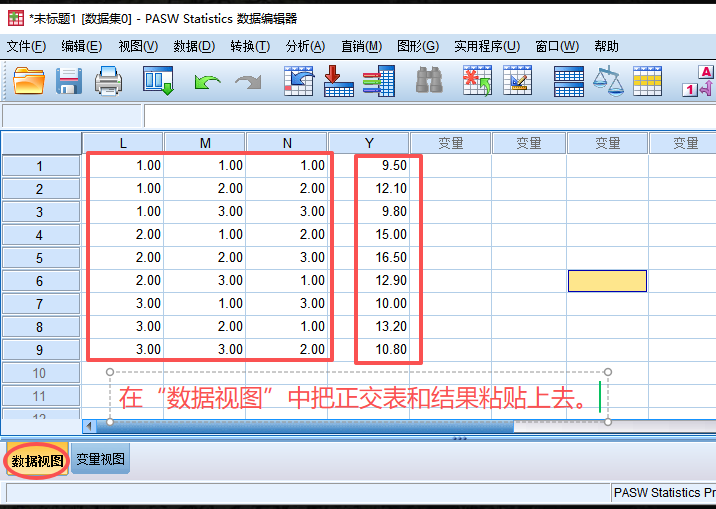This screenshot has height=509, width=716.
Task: Select the 数据视图 tab
Action: (38, 461)
